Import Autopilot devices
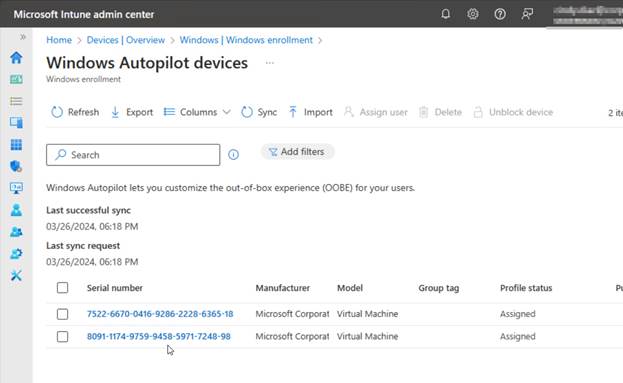 click(311, 112)
